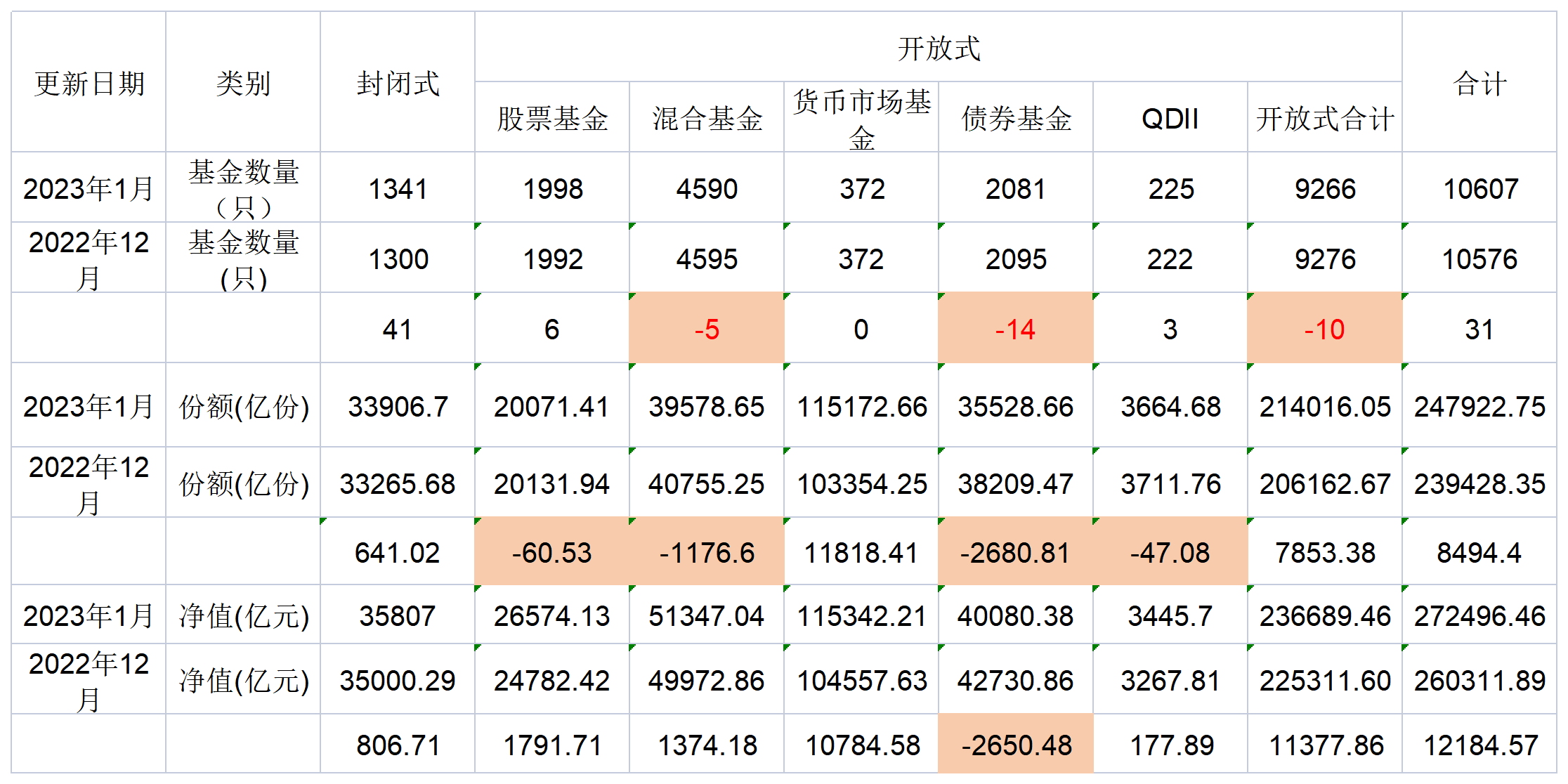1568x784 pixels.
Task: Click the highlighted -5 cell
Action: 707,329
